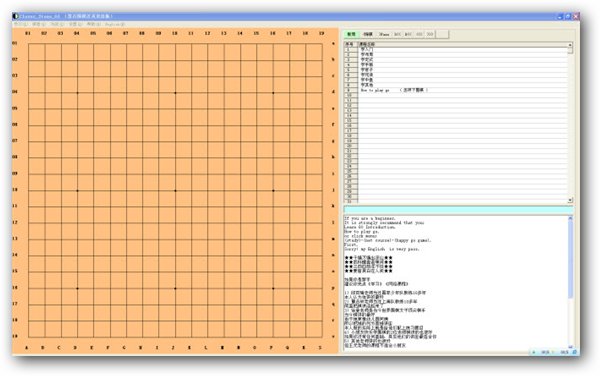The image size is (600, 376).
Task: Close the Go program window
Action: (x=576, y=16)
